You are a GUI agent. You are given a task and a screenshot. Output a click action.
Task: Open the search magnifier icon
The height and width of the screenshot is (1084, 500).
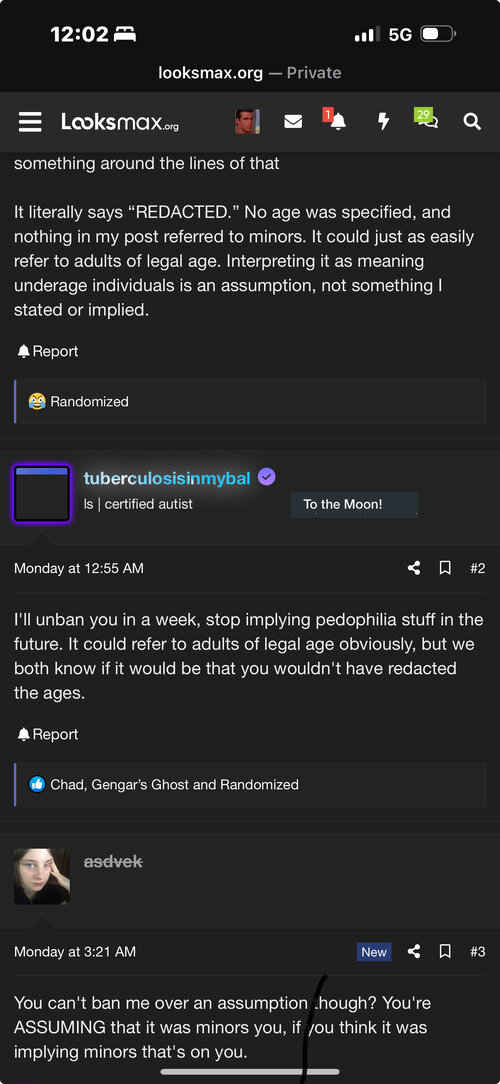pos(472,122)
